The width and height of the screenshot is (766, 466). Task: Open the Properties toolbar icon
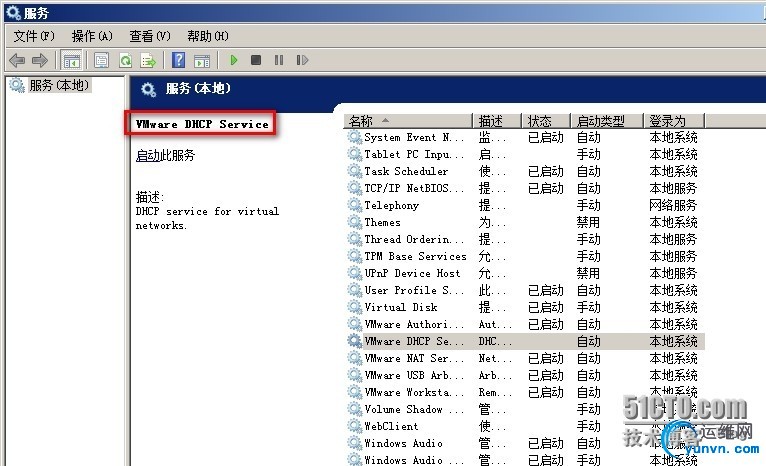tap(102, 61)
